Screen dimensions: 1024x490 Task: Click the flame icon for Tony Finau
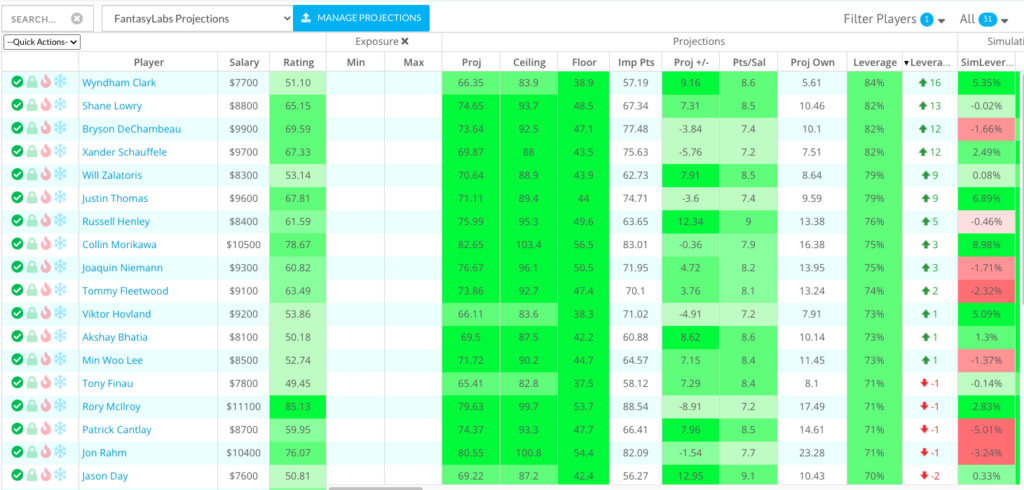45,384
